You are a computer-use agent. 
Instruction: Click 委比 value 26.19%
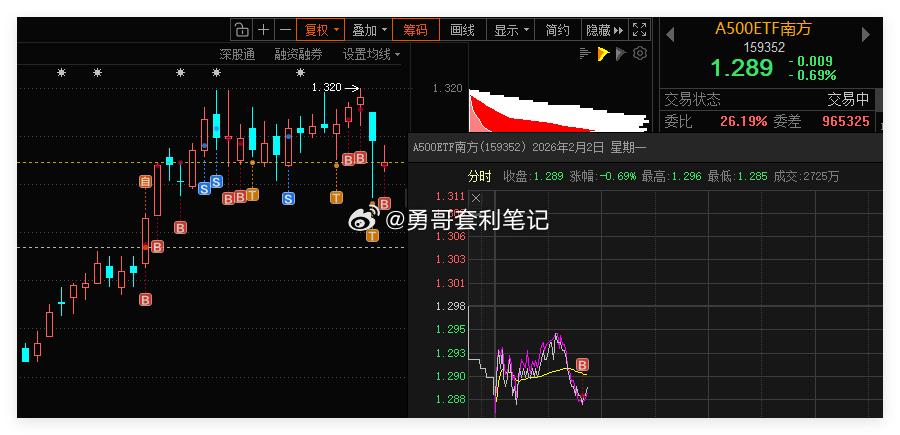(743, 121)
